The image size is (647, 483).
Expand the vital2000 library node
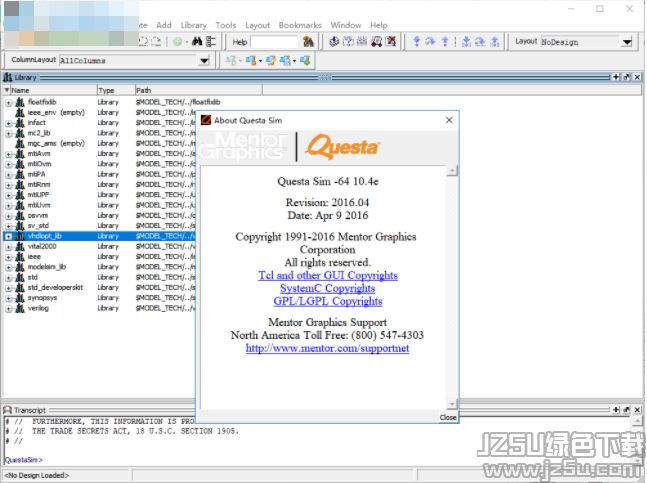pyautogui.click(x=8, y=247)
